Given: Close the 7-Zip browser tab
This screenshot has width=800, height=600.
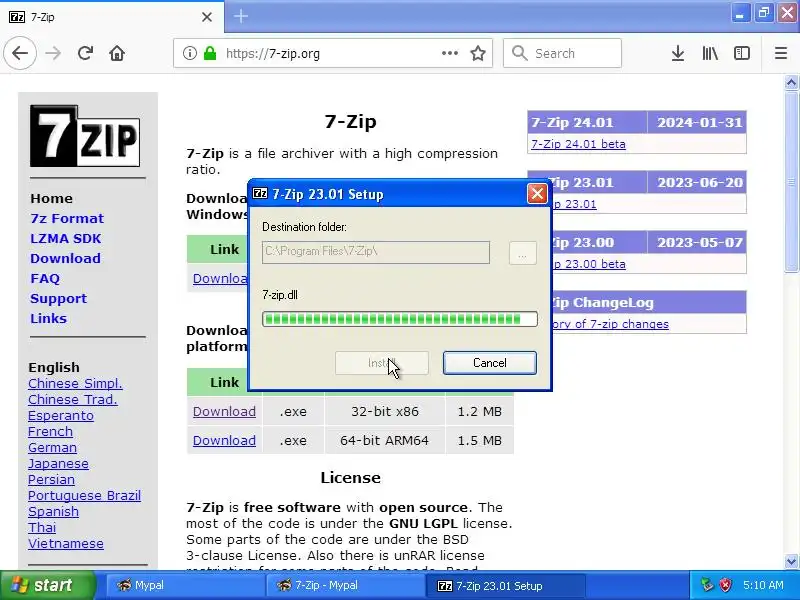Looking at the screenshot, I should [x=207, y=17].
